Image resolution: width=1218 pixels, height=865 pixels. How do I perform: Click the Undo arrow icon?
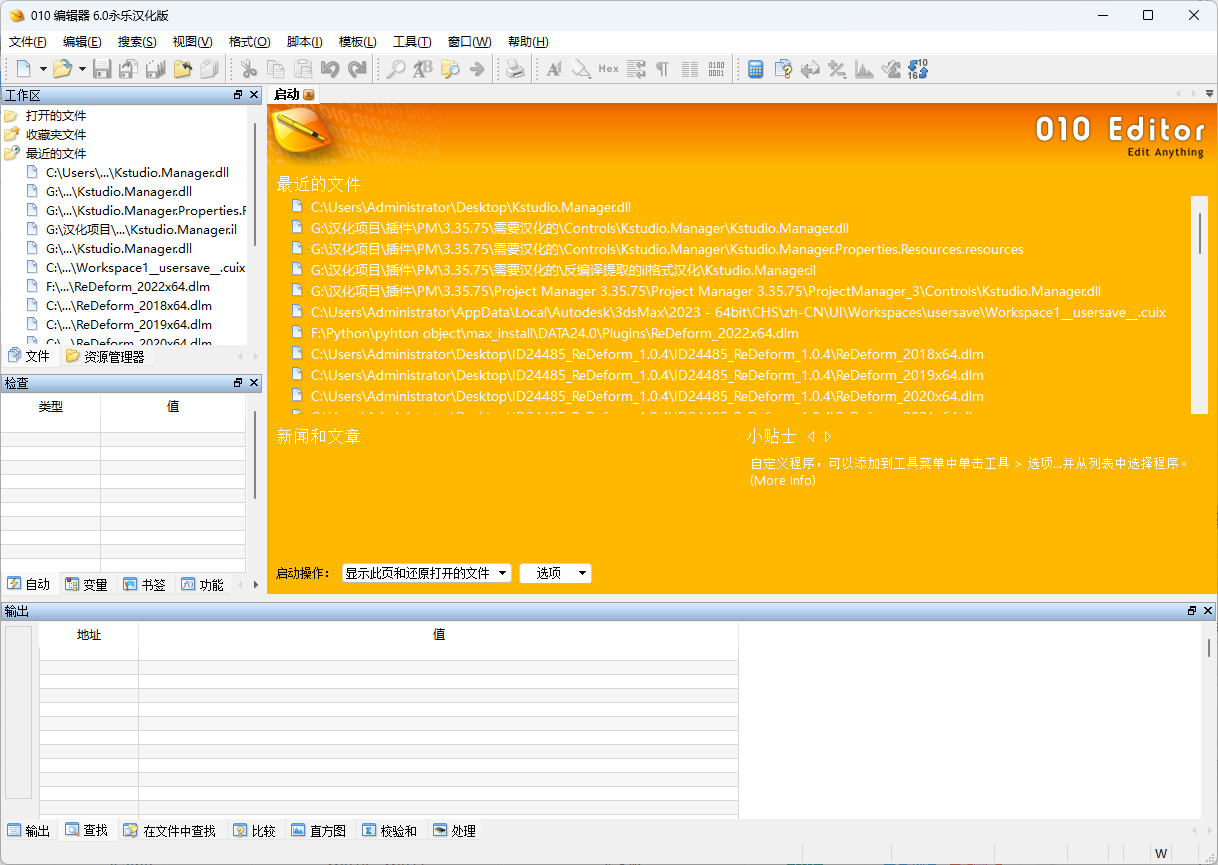(330, 69)
